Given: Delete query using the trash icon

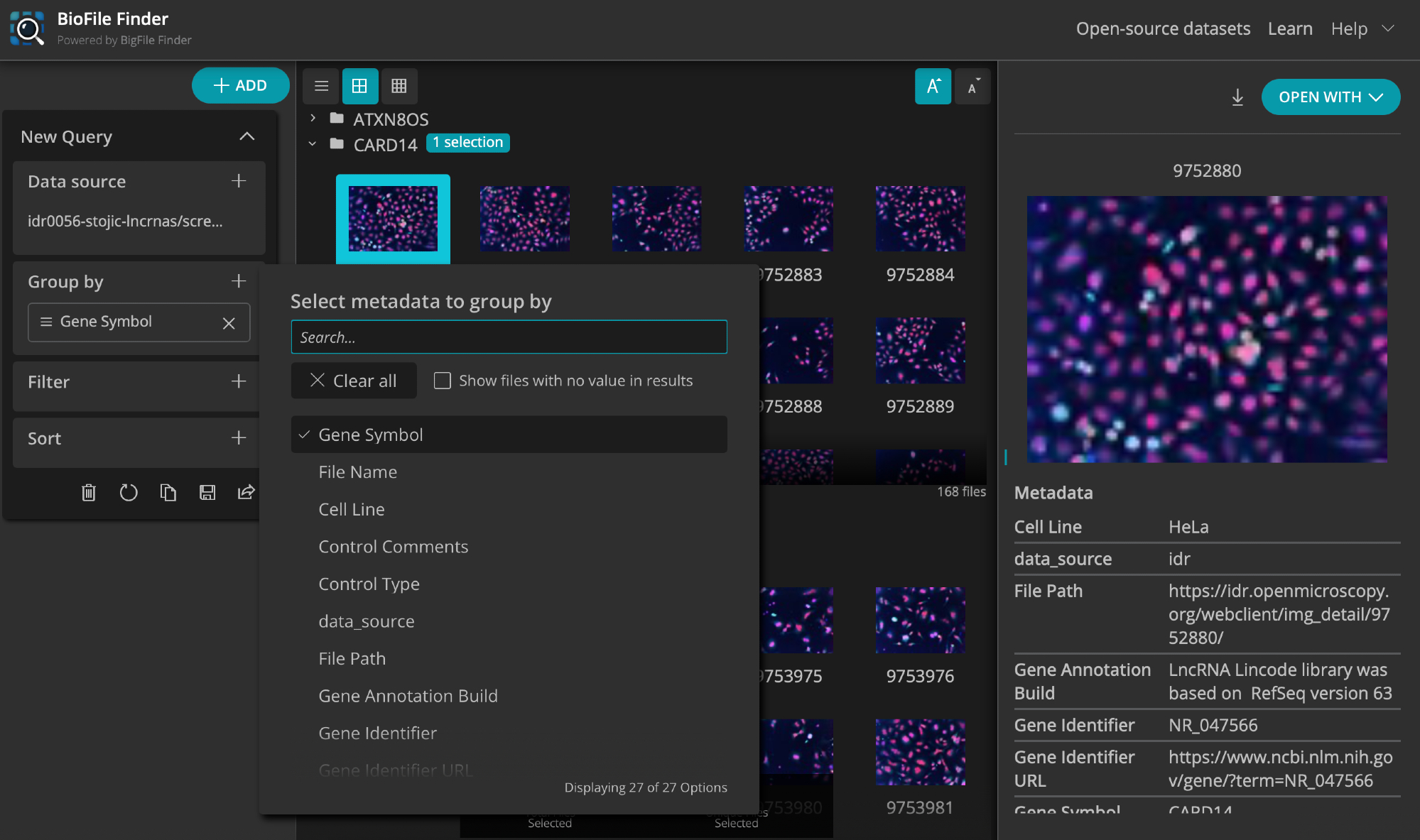Looking at the screenshot, I should [x=88, y=492].
